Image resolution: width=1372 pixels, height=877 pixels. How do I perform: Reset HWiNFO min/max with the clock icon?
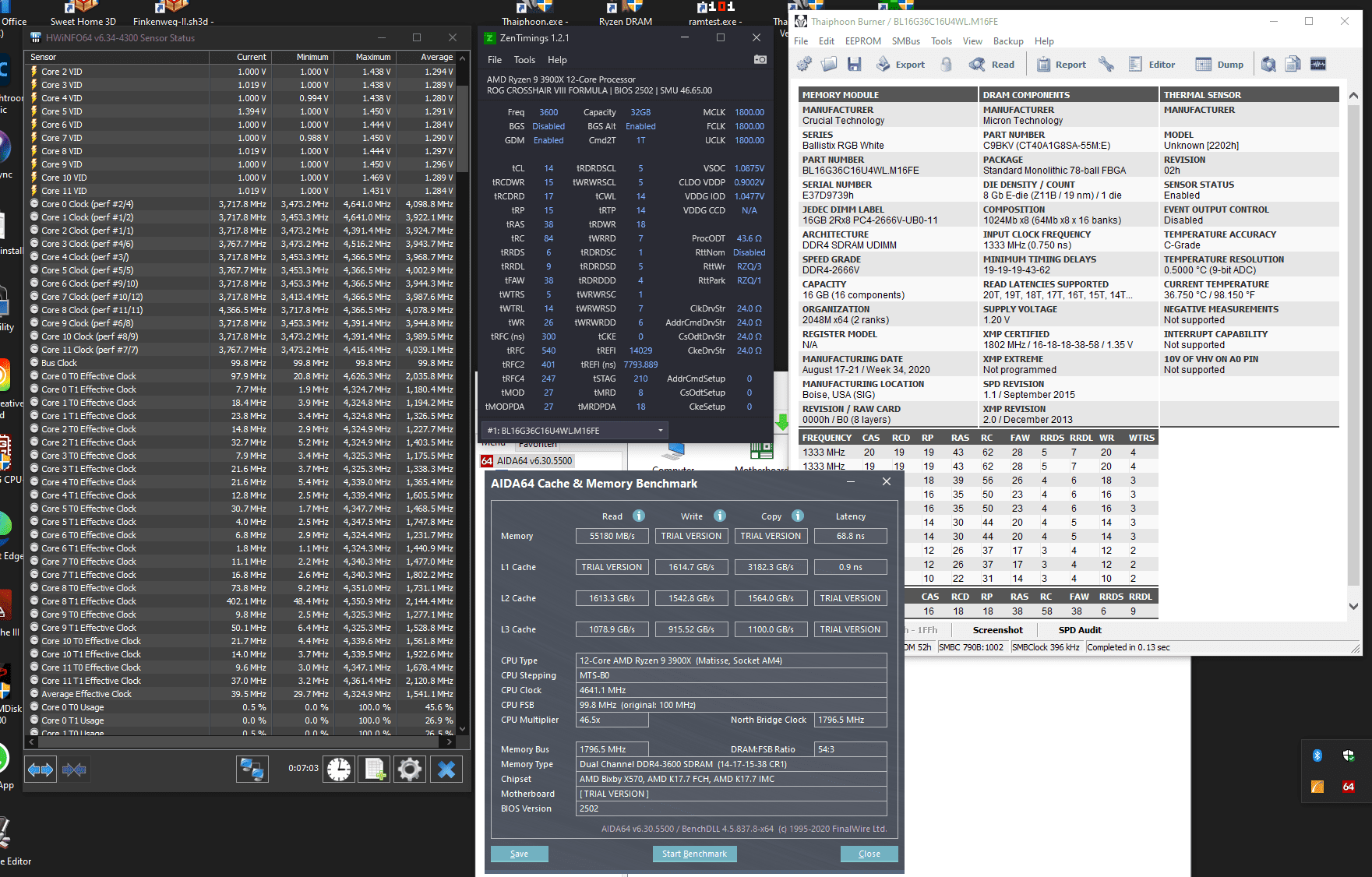point(338,770)
